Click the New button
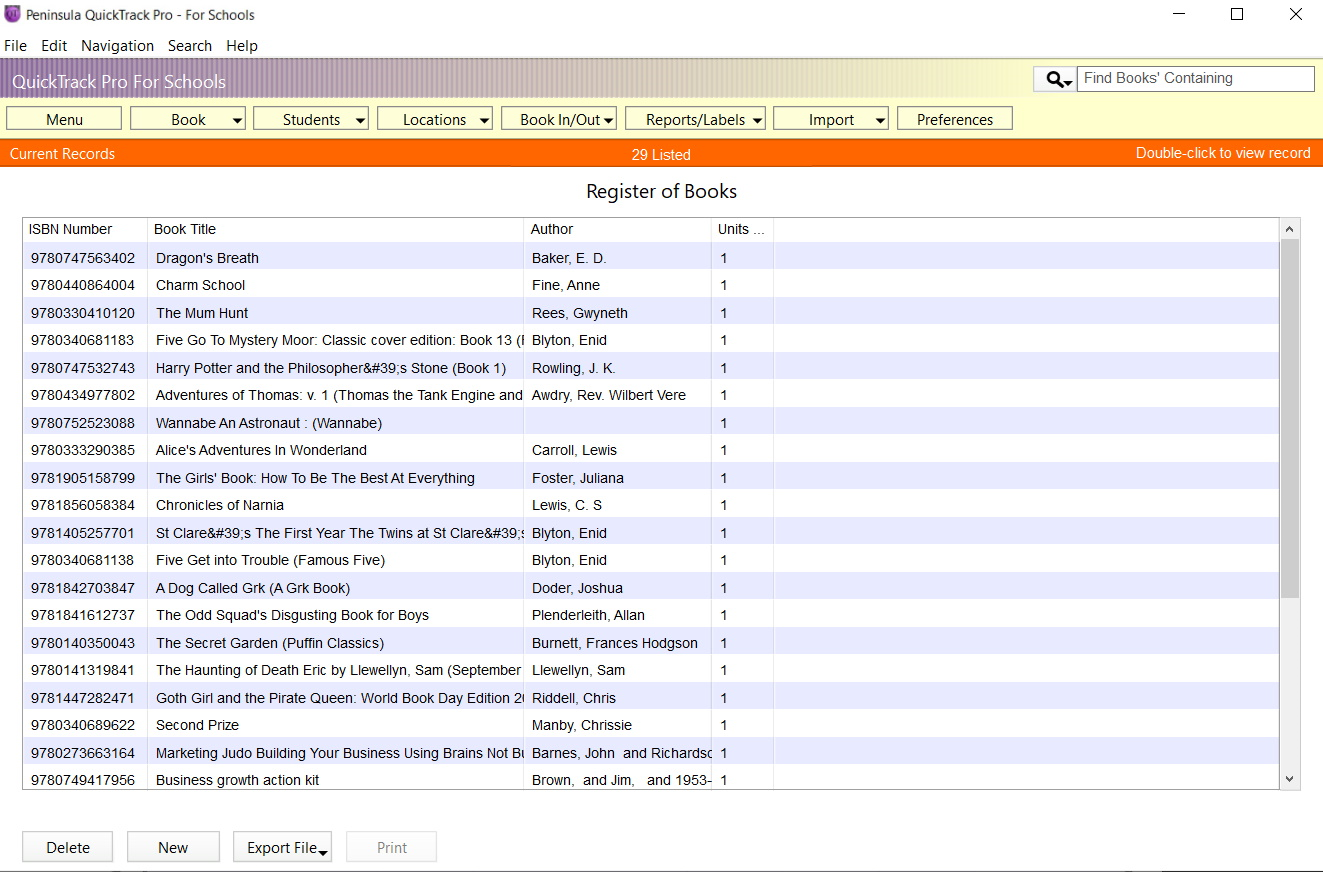This screenshot has width=1323, height=872. [x=173, y=847]
